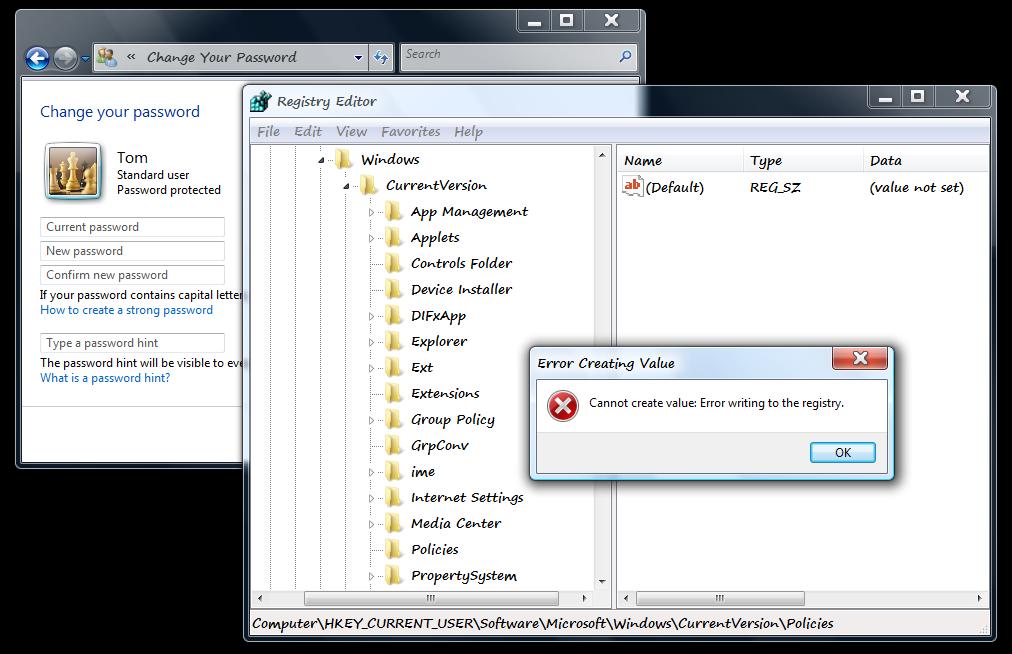Select the App Management folder icon
The width and height of the screenshot is (1012, 654).
tap(394, 211)
